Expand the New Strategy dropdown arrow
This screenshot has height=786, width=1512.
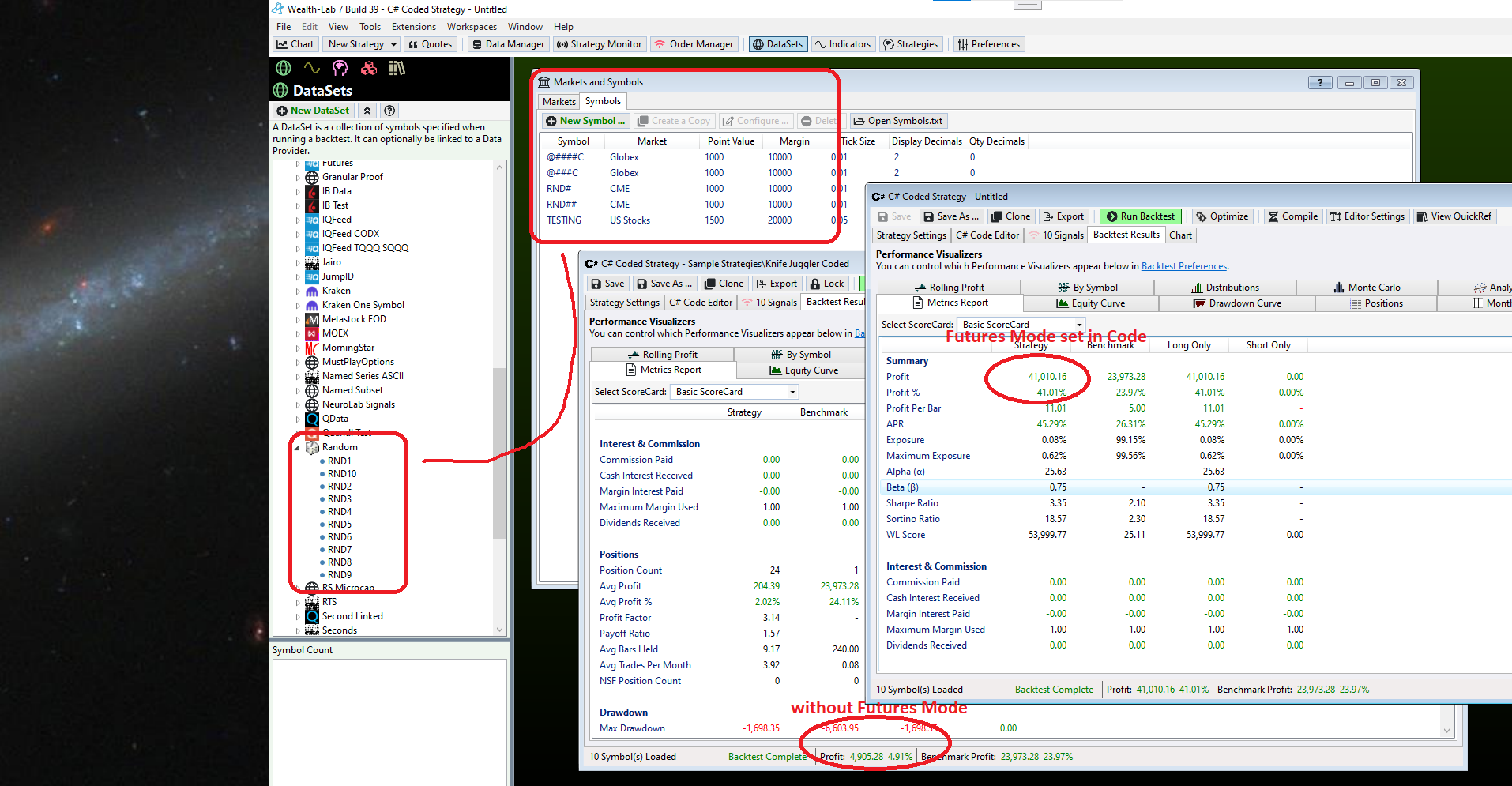click(393, 44)
